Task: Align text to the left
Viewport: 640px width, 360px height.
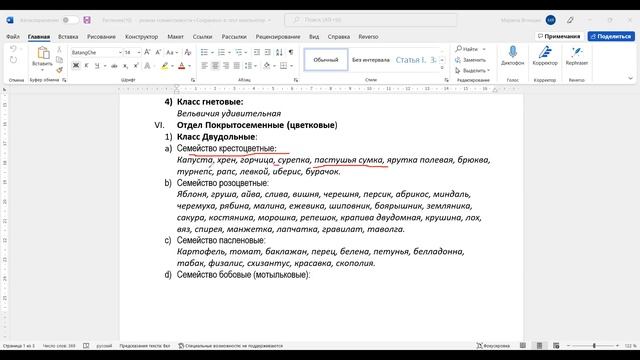Action: (204, 66)
